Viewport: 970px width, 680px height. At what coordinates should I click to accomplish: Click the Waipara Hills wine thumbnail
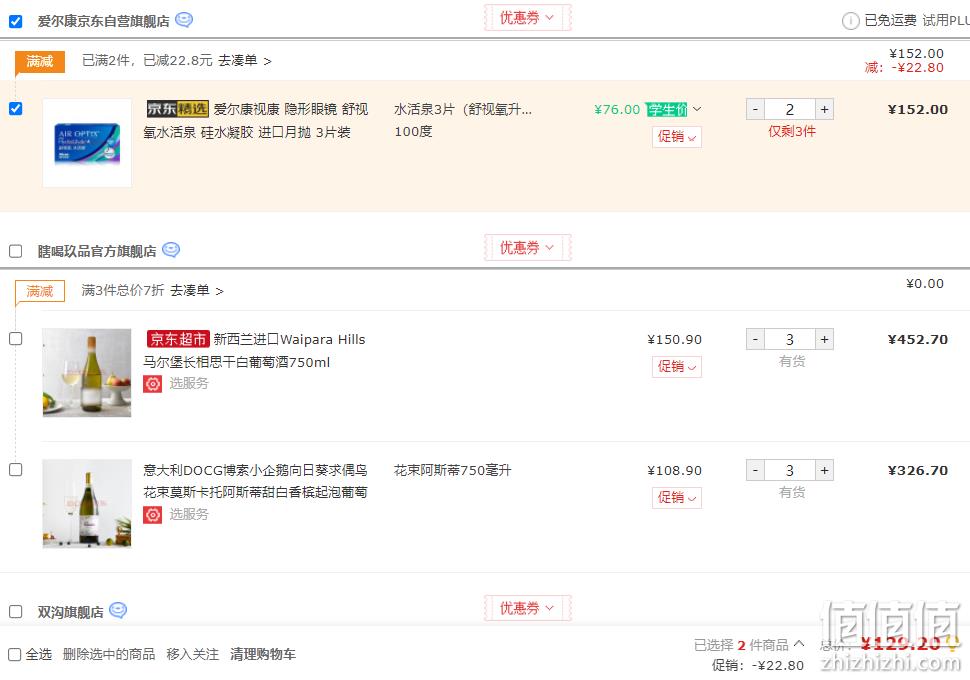point(87,372)
